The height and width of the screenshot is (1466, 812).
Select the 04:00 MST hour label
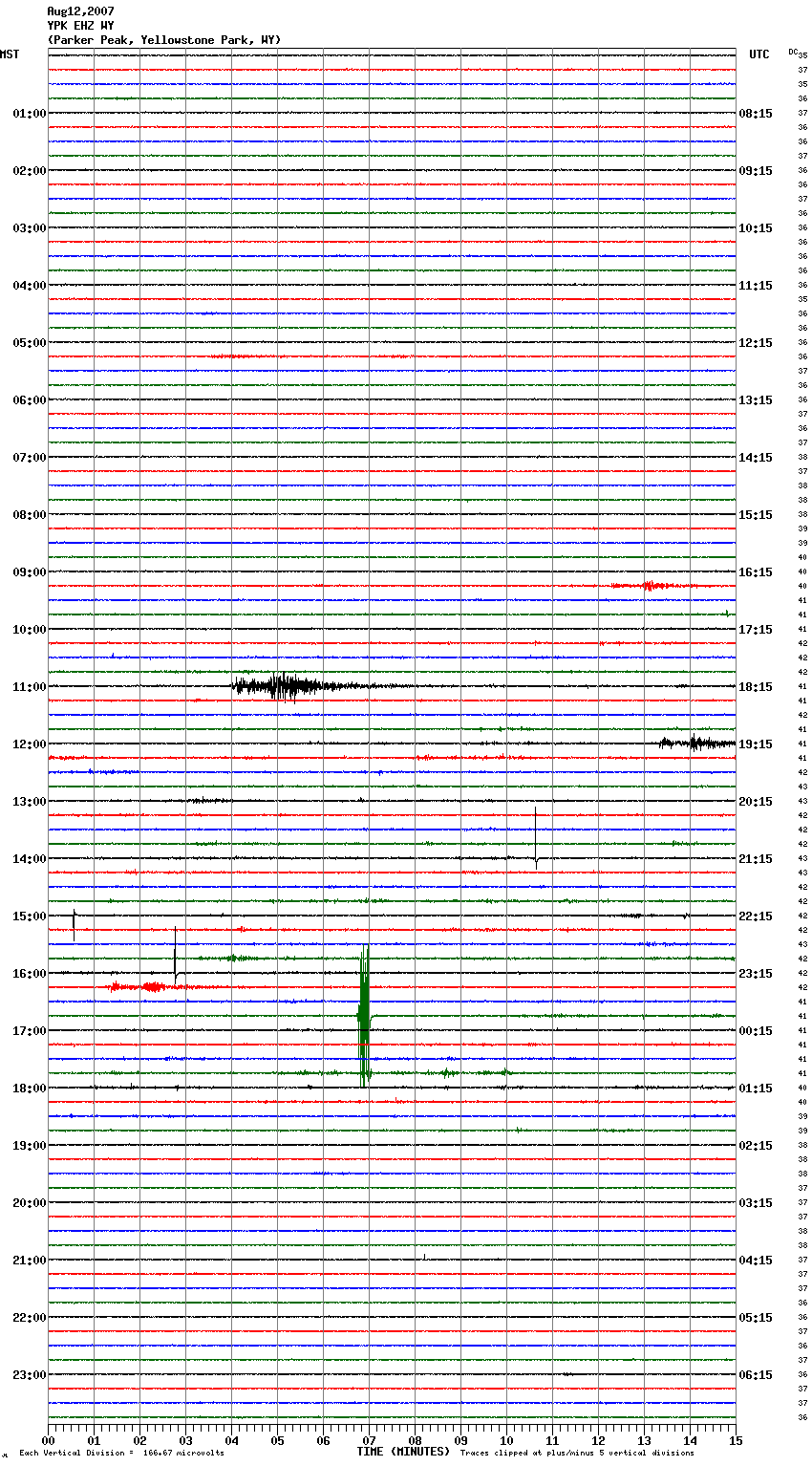(x=30, y=286)
